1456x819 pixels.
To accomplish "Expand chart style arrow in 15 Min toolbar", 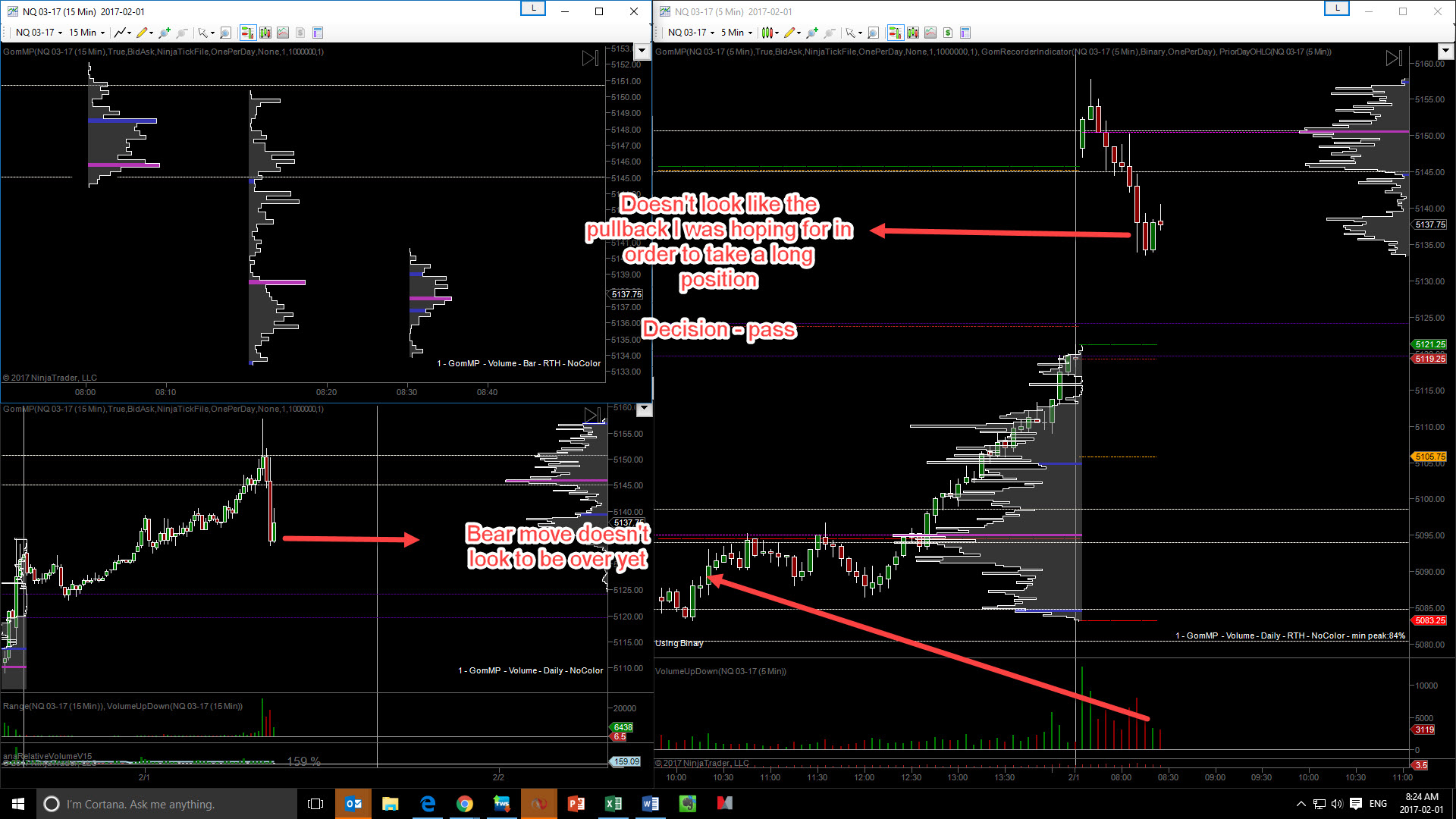I will coord(130,33).
